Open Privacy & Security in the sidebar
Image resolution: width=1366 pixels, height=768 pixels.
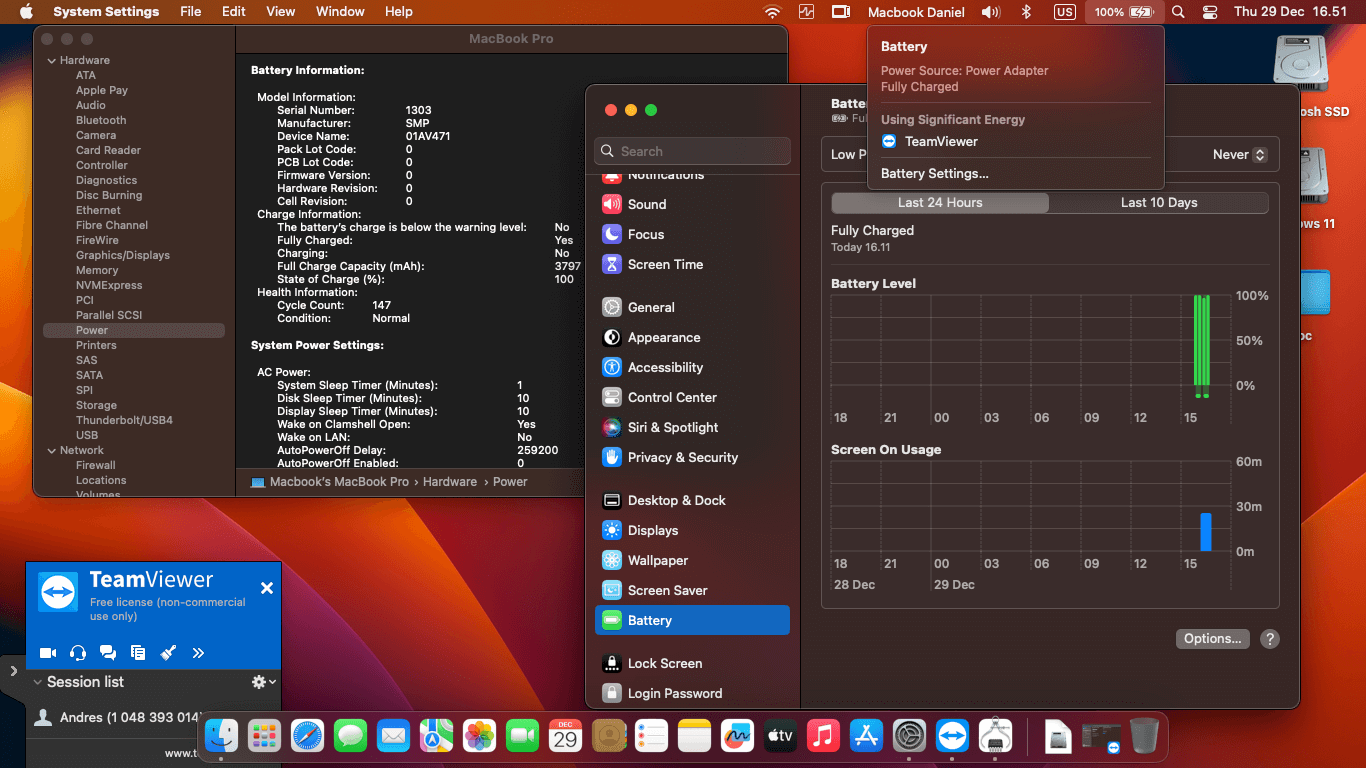coord(692,457)
